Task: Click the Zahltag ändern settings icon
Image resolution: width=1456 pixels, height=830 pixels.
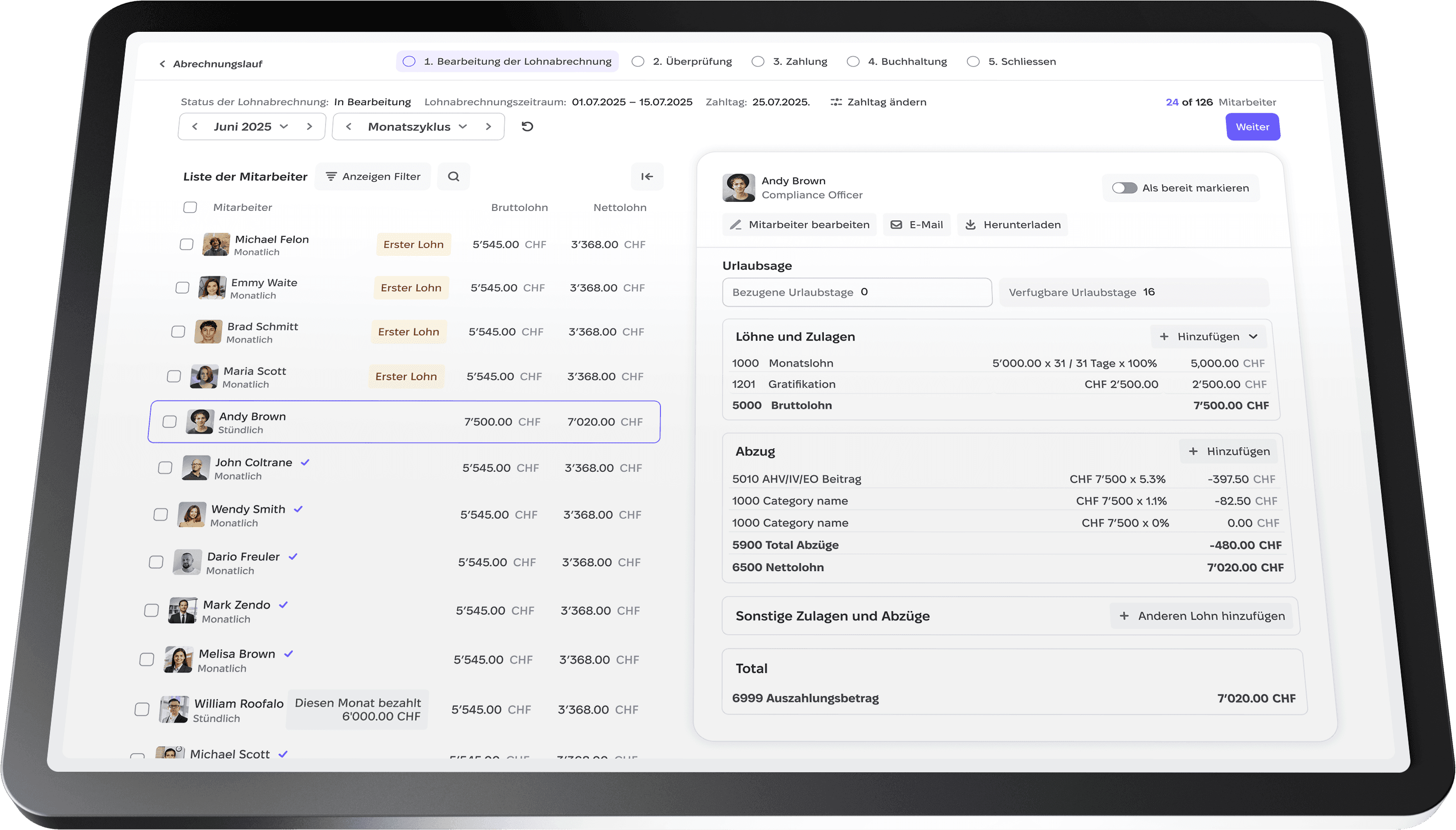Action: (836, 102)
